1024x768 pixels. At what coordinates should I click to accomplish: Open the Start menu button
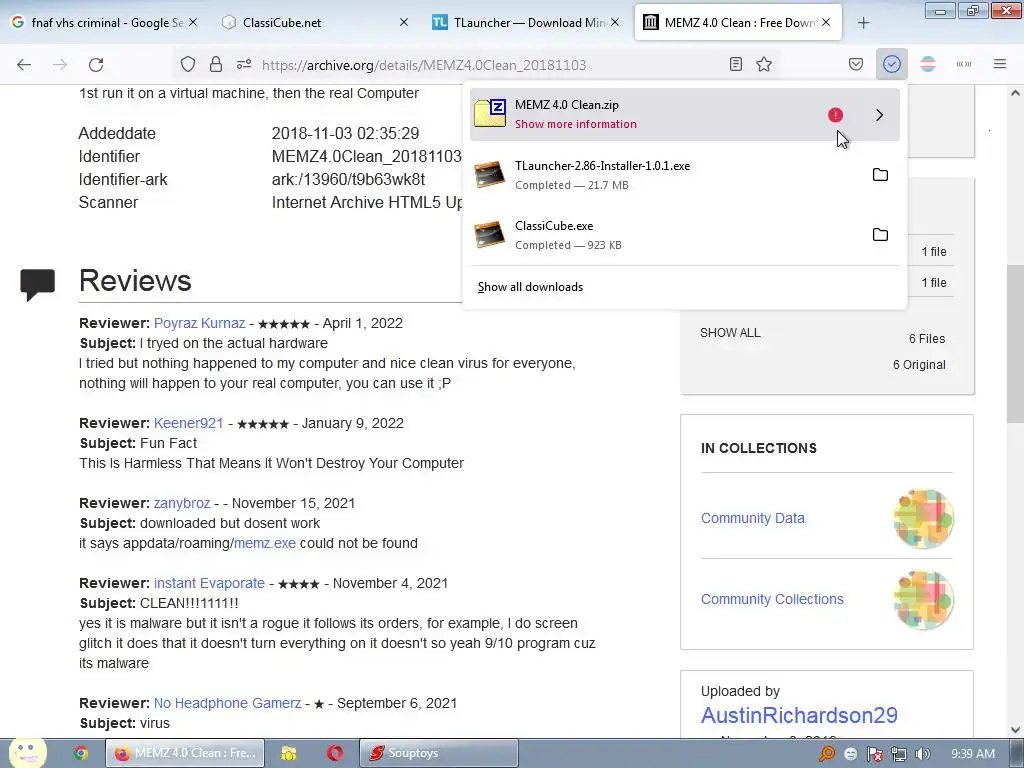(27, 753)
